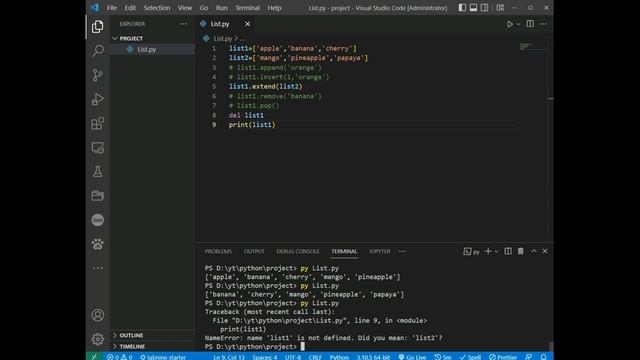Open the folder-shaped project manager icon

tap(98, 196)
